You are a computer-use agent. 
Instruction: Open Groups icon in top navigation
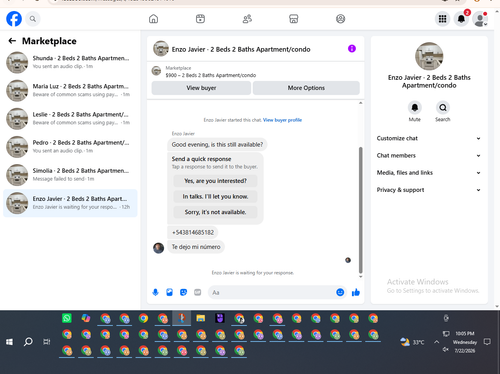click(340, 19)
